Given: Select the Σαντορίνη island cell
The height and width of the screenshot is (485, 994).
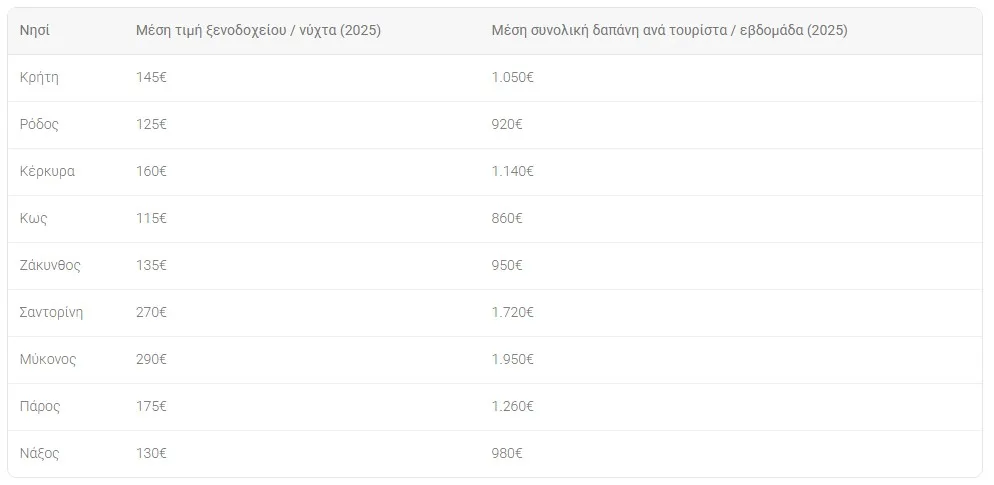Looking at the screenshot, I should pos(51,312).
